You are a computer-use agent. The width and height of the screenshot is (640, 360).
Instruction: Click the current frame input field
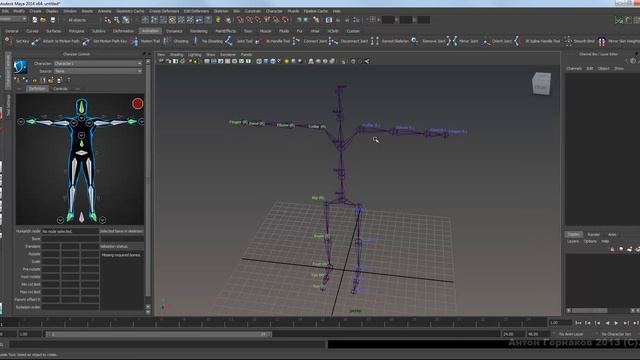(560, 322)
